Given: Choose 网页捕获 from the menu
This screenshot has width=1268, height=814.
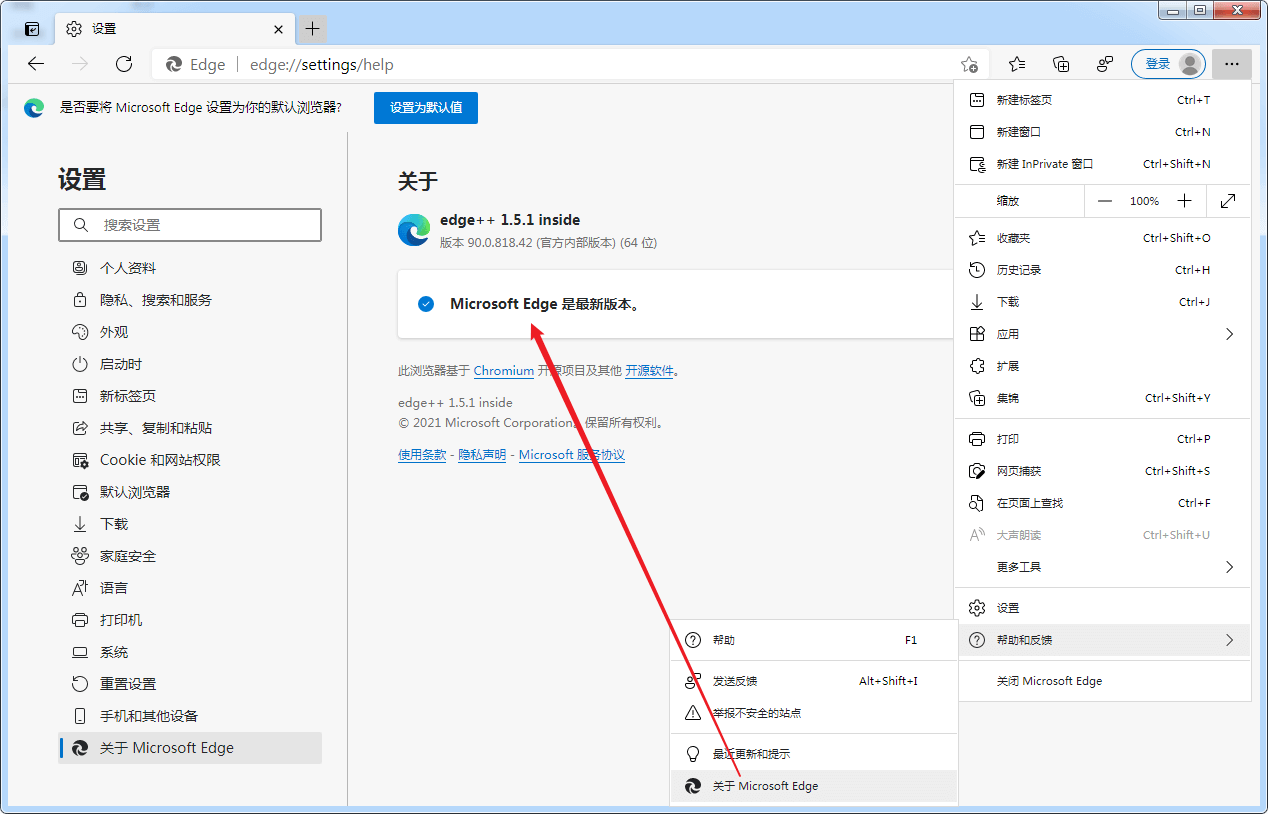Looking at the screenshot, I should pyautogui.click(x=1103, y=471).
